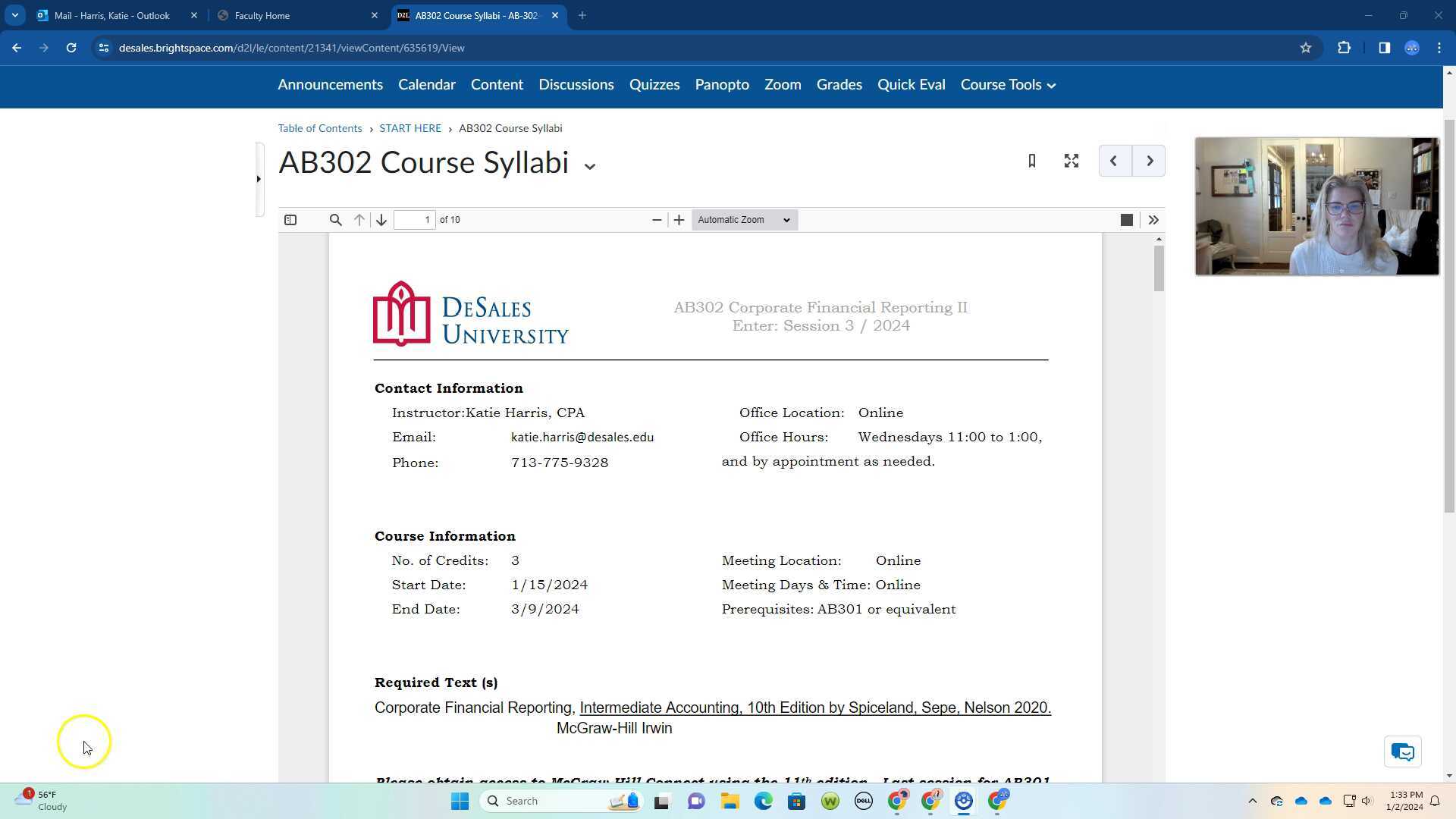Enter fullscreen view of the content
The image size is (1456, 819).
coord(1071,161)
